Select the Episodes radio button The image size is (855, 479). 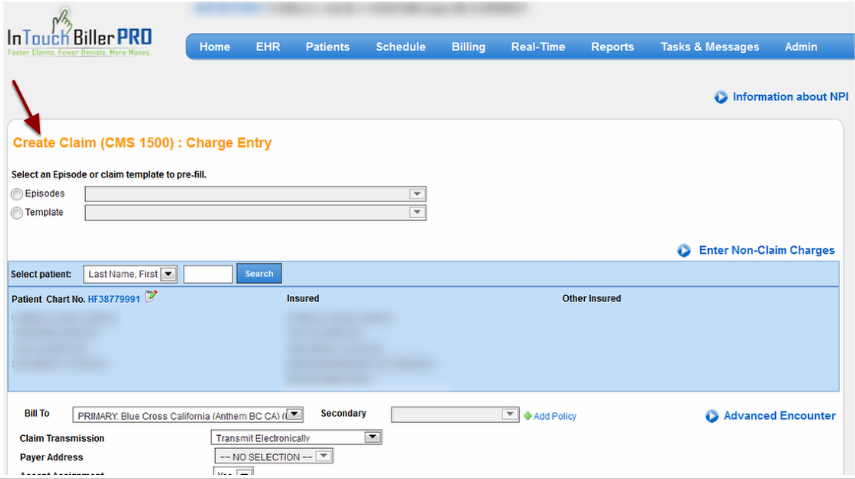click(x=16, y=194)
